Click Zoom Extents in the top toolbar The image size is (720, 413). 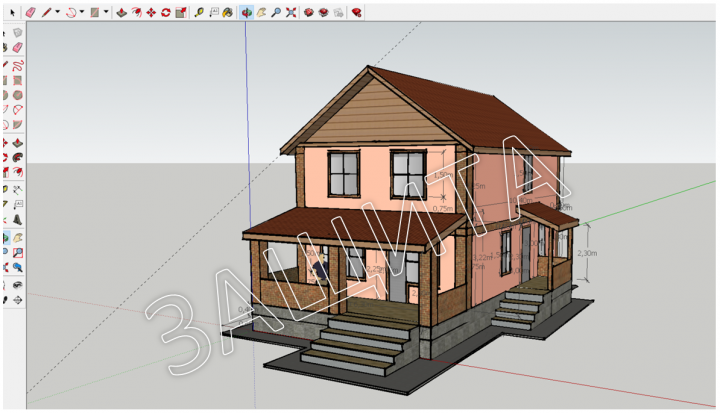coord(291,12)
